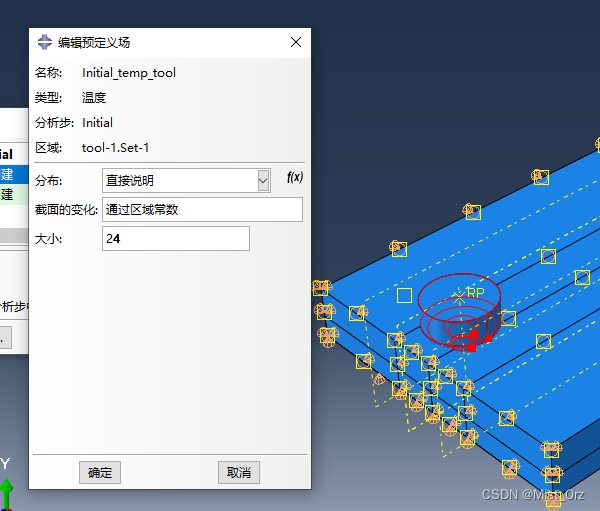This screenshot has height=511, width=600.
Task: Click the f(x) analytical field icon
Action: coord(295,177)
